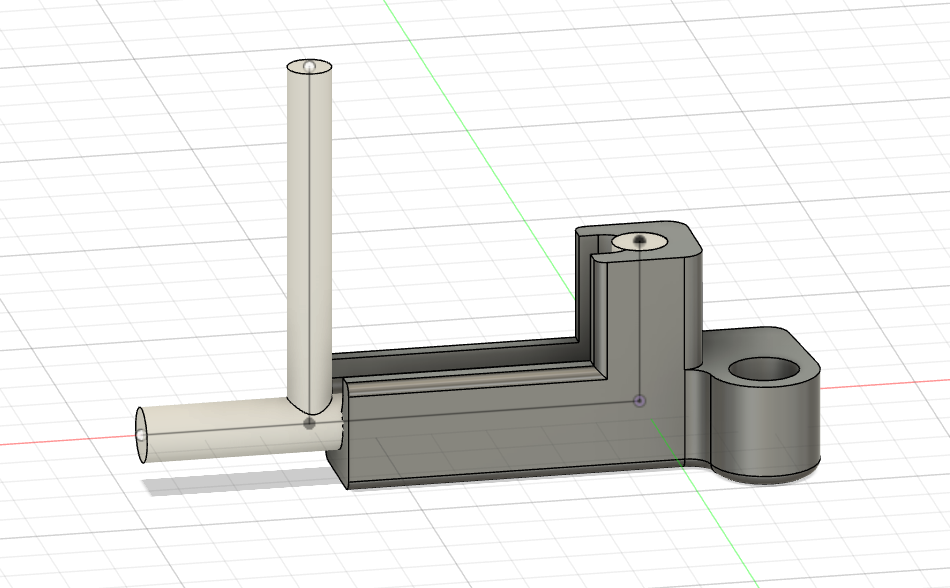Select the sketch point on the horizontal cylinder's left end
Image resolution: width=950 pixels, height=588 pixels.
142,434
